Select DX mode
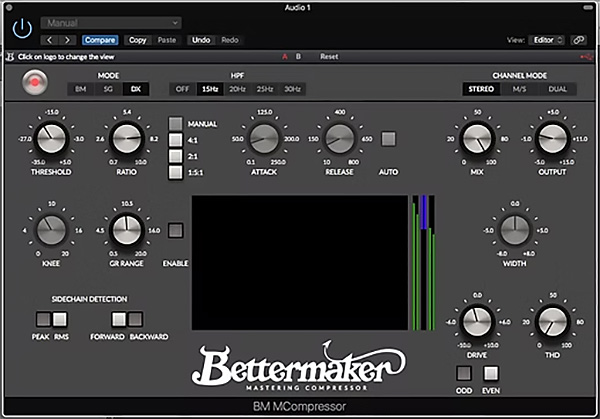This screenshot has width=600, height=419. [x=136, y=89]
